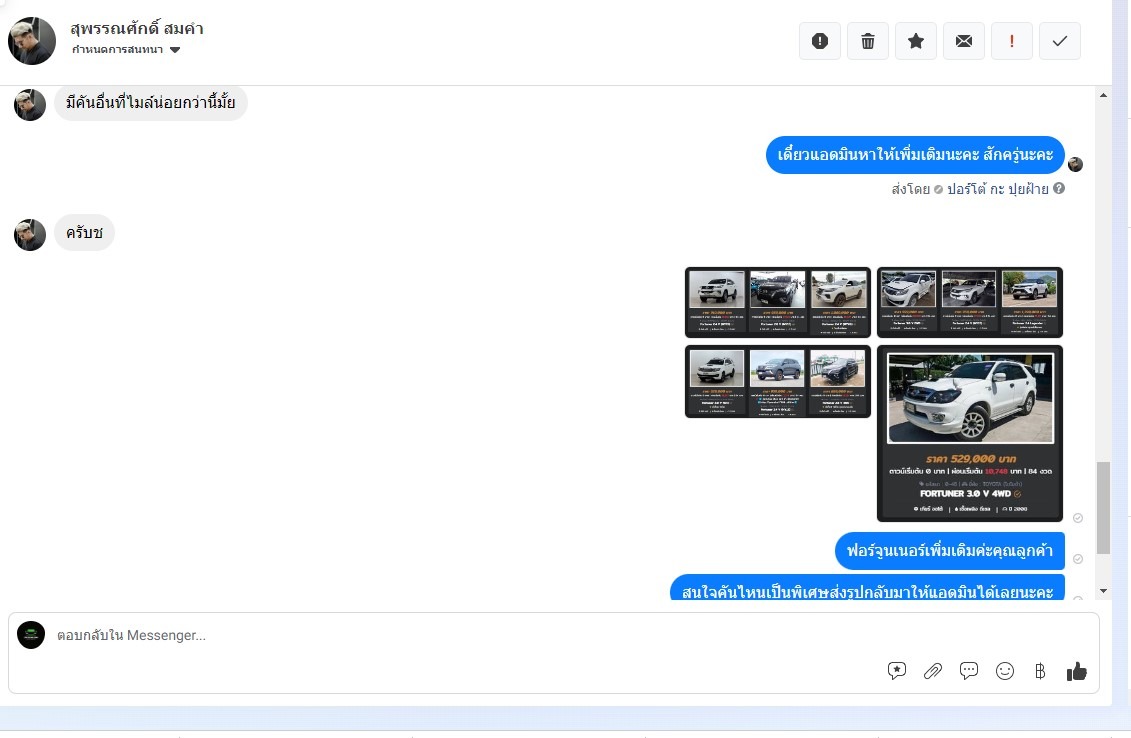This screenshot has width=1131, height=738.
Task: Click the chat scrollbar down arrow
Action: click(x=1104, y=591)
